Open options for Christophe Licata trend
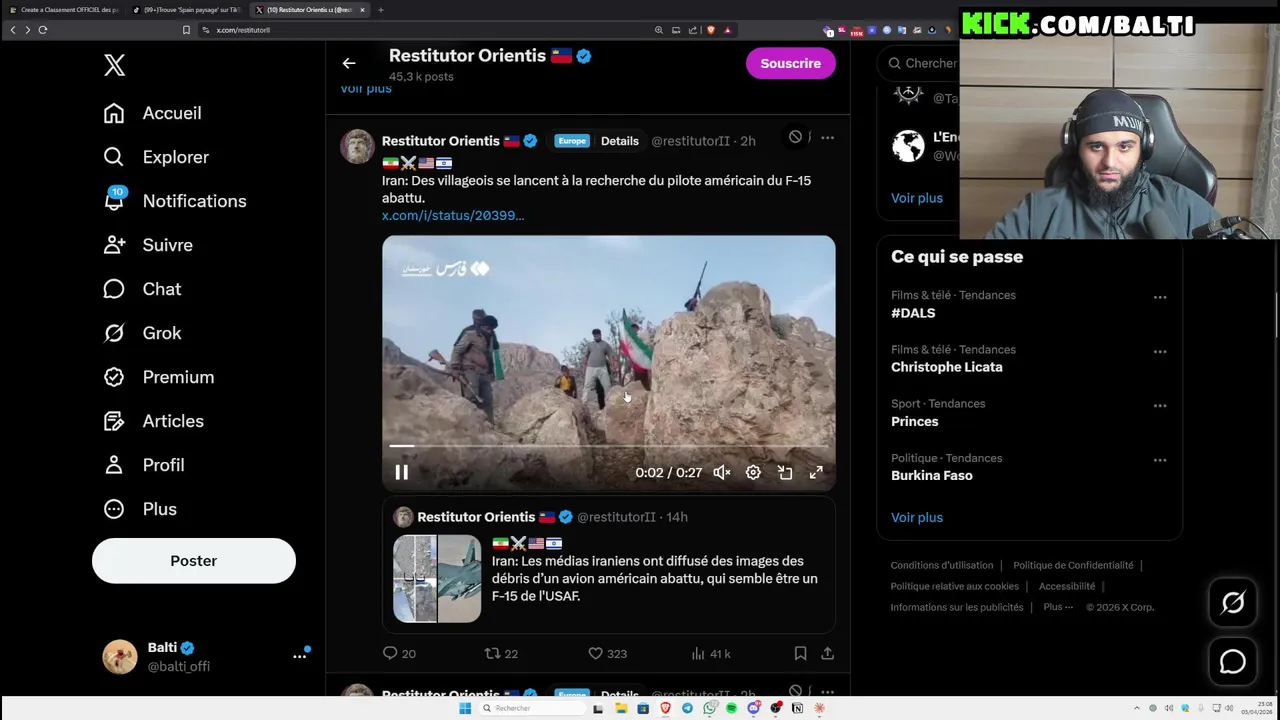The height and width of the screenshot is (720, 1280). pyautogui.click(x=1160, y=351)
